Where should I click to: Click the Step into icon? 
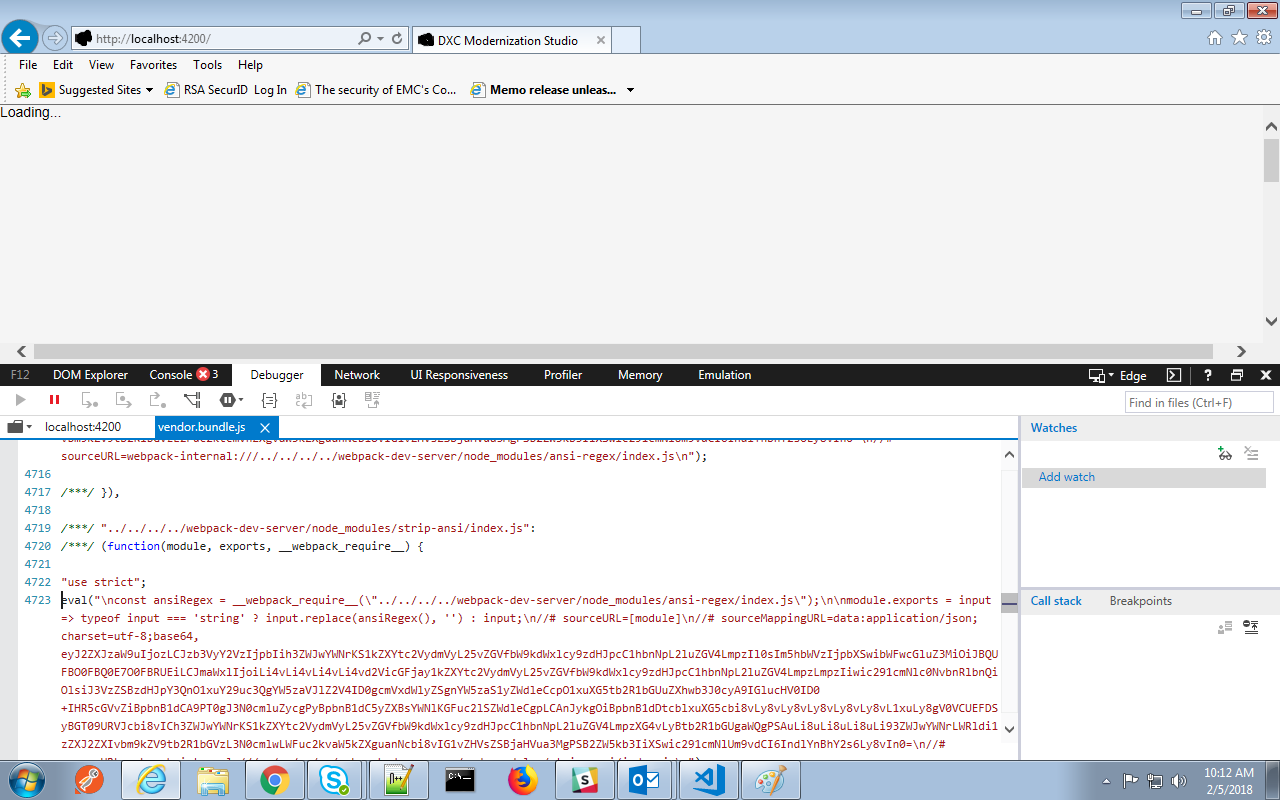click(x=90, y=400)
